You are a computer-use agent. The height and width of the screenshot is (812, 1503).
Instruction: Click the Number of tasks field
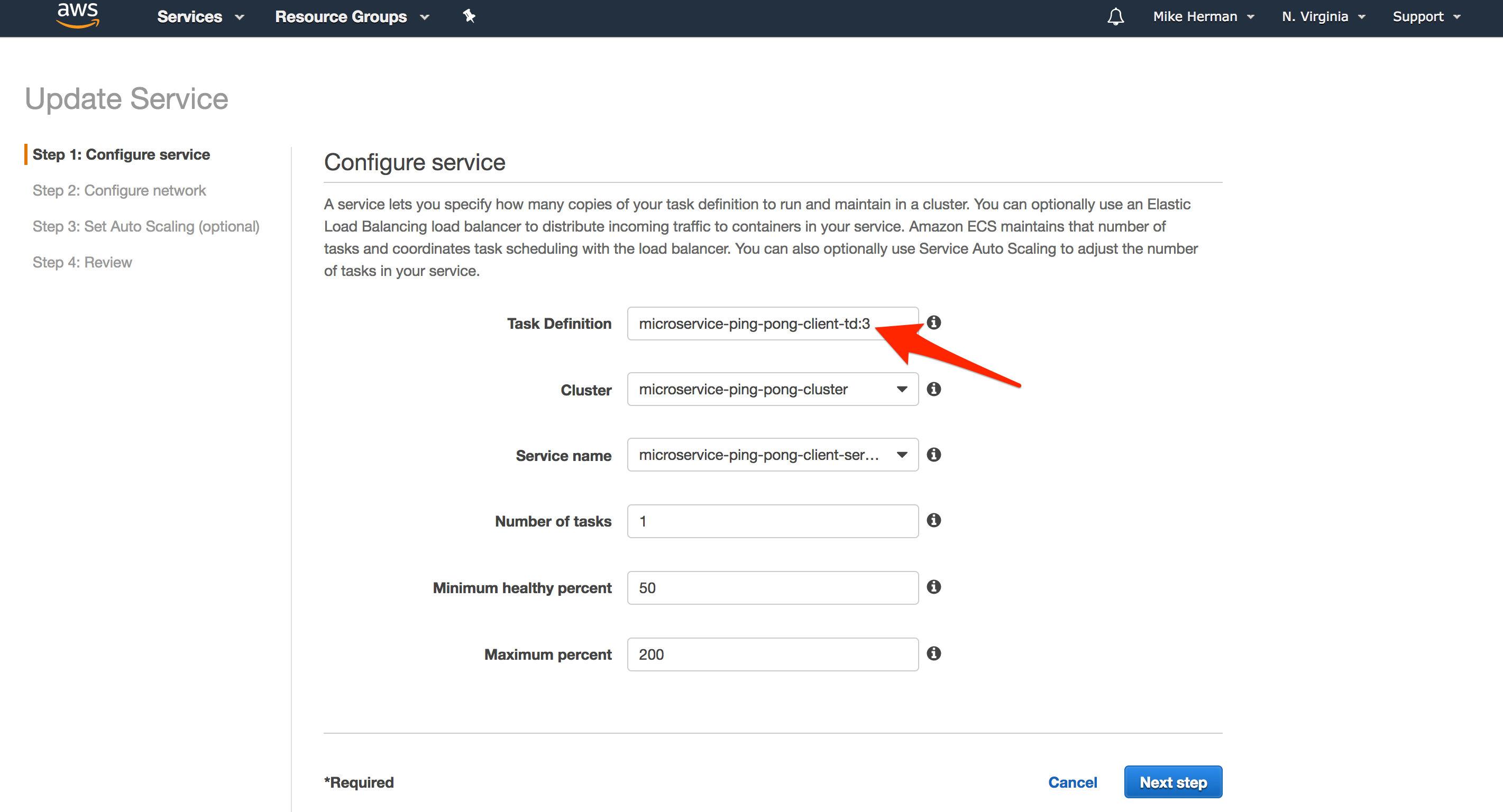(x=772, y=521)
